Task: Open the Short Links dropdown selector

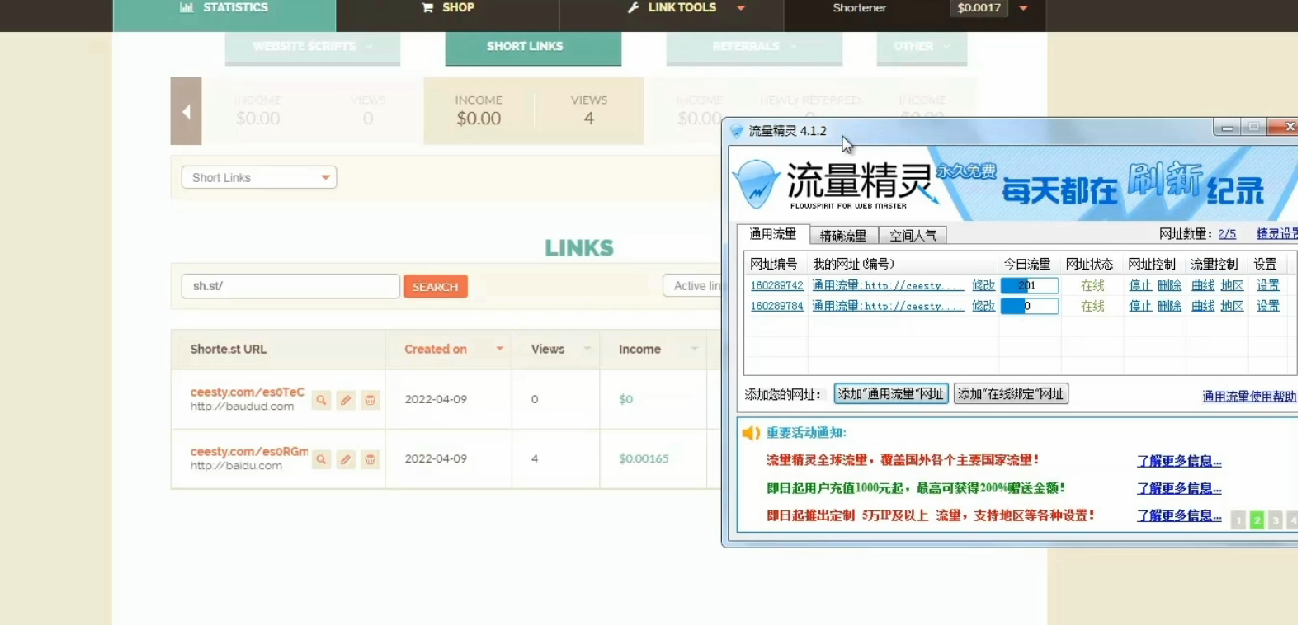Action: (x=259, y=178)
